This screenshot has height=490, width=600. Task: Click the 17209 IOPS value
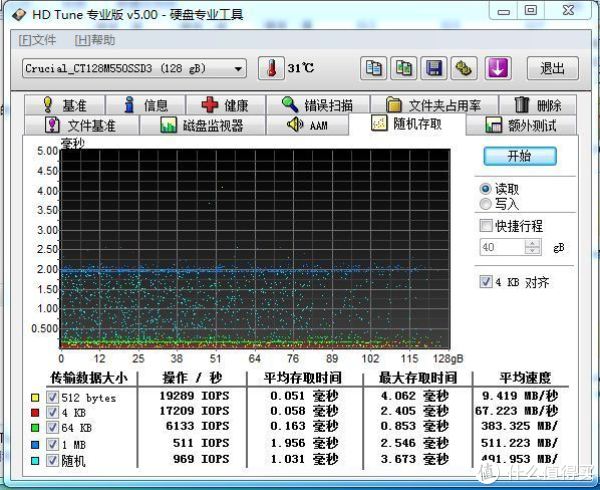194,411
